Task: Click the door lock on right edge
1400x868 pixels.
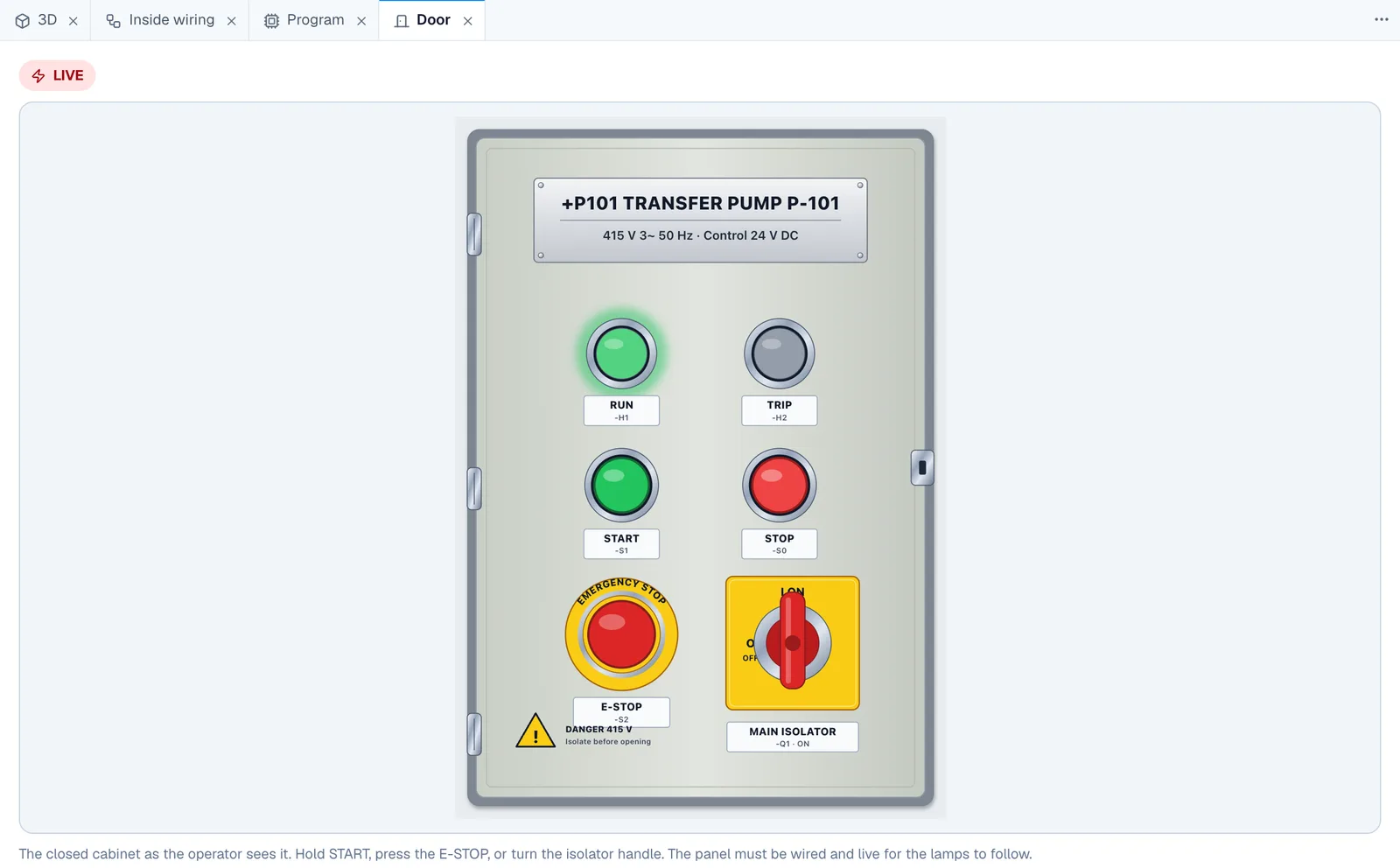Action: click(x=922, y=467)
